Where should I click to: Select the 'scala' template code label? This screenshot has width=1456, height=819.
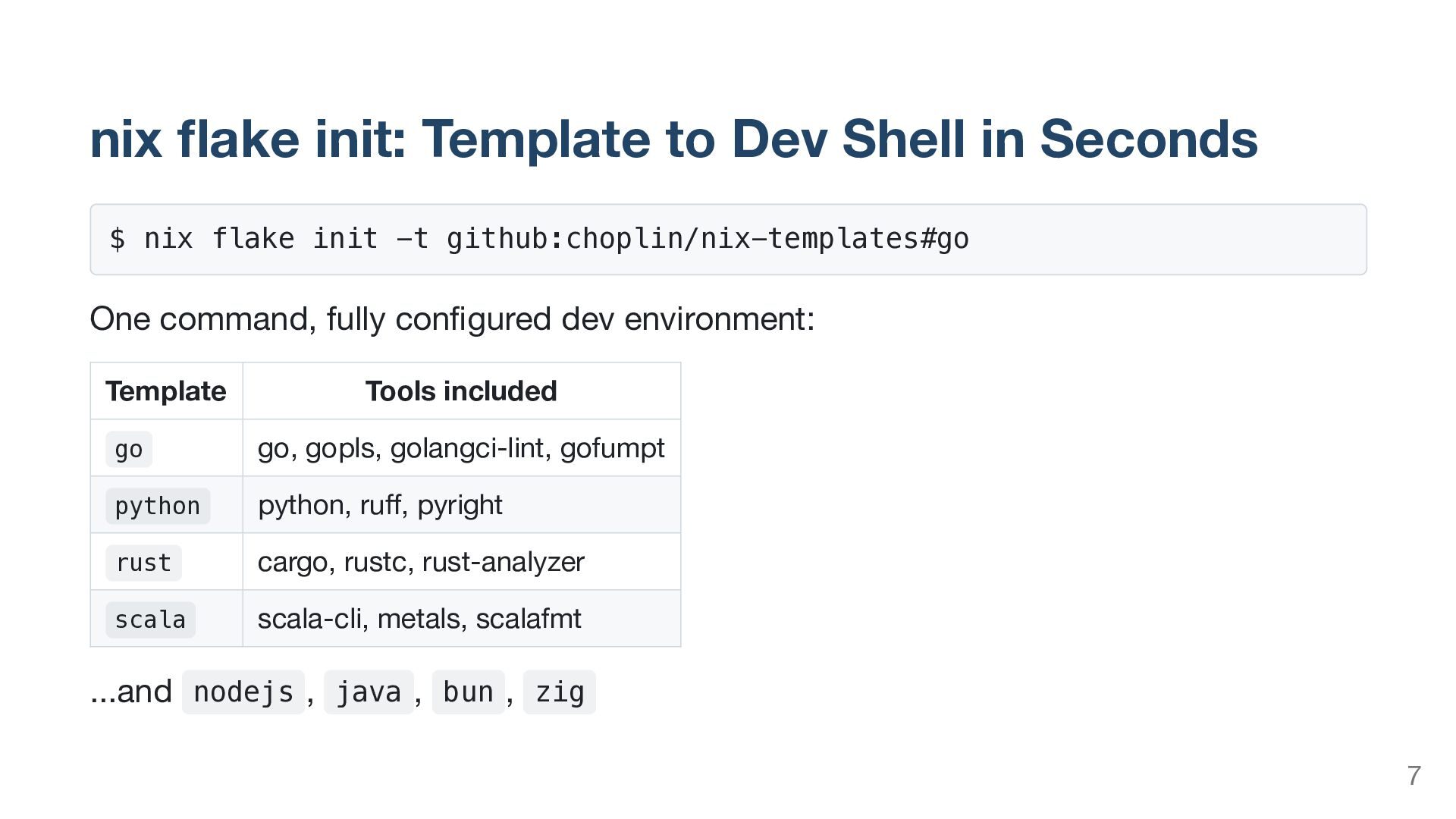[150, 620]
